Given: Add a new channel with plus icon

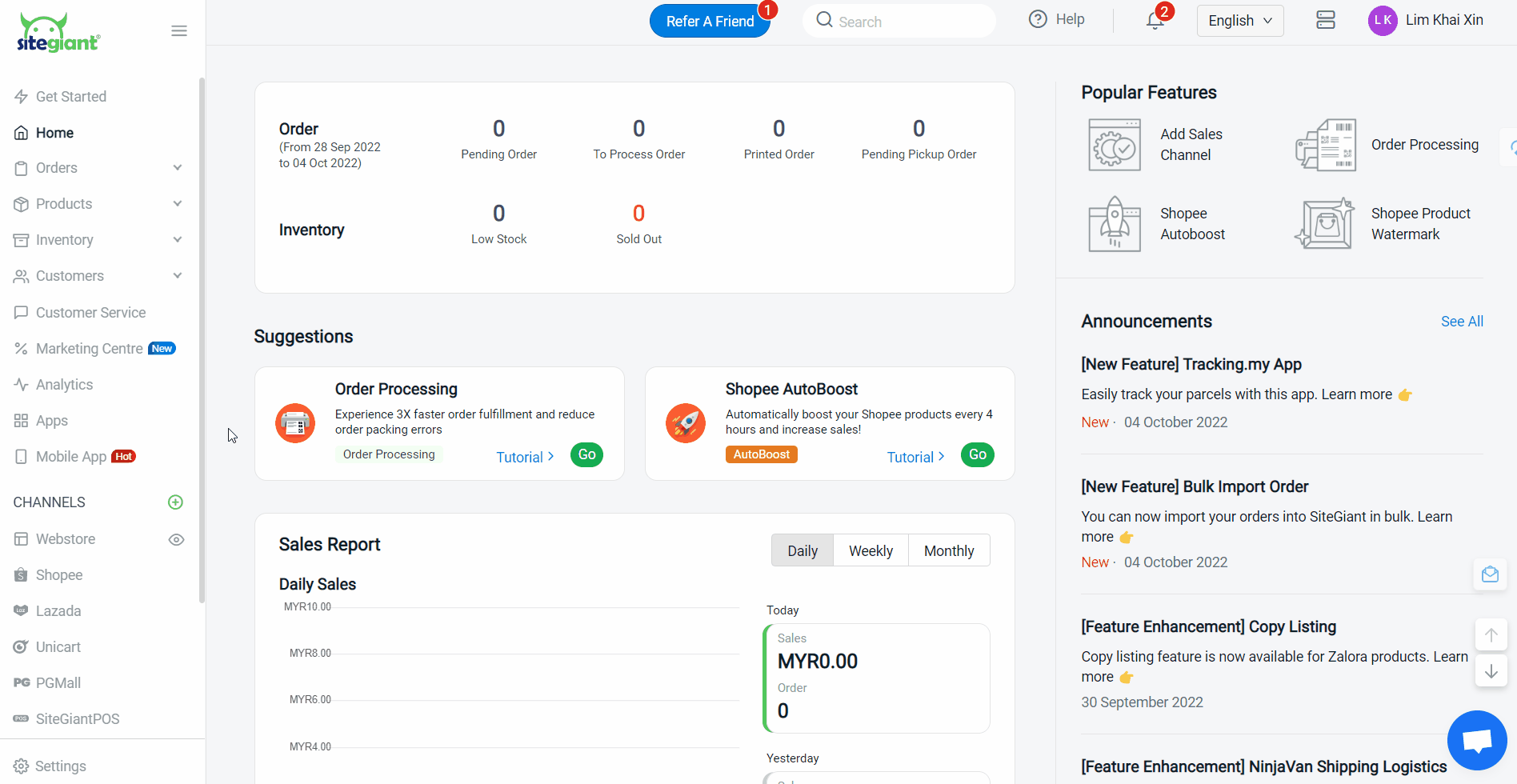Looking at the screenshot, I should 175,502.
